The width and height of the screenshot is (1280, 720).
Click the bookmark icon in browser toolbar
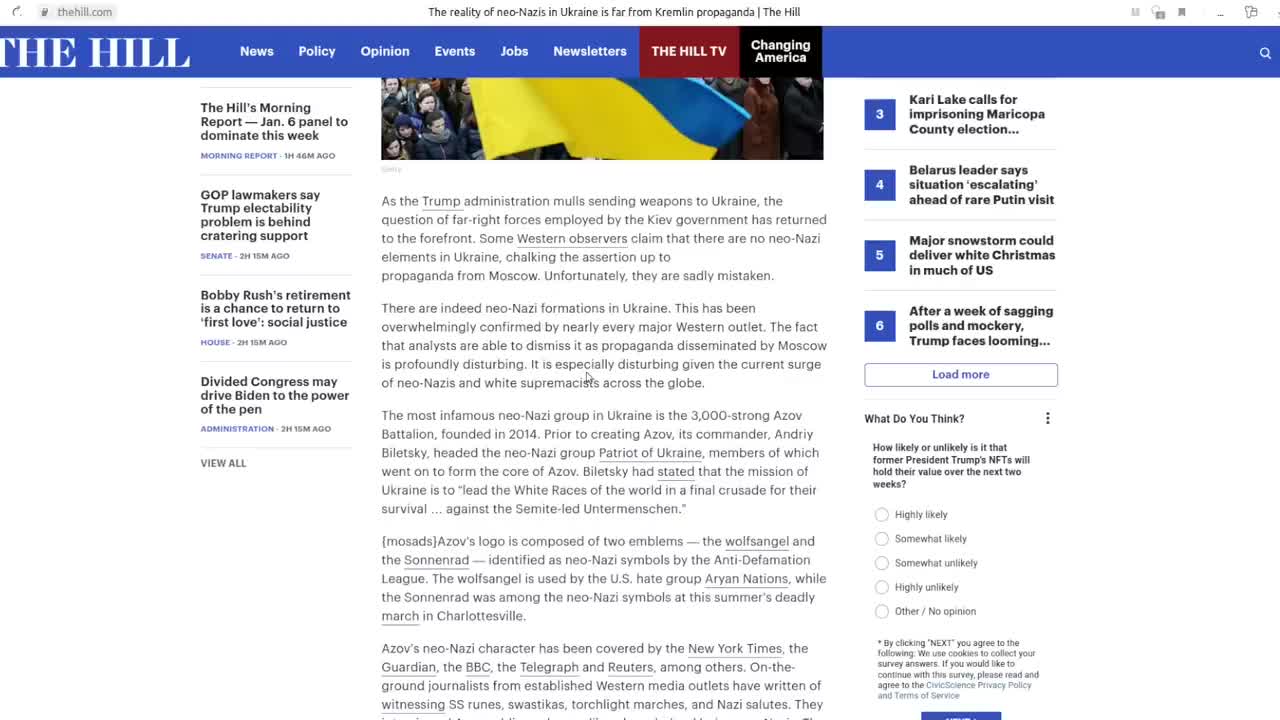pyautogui.click(x=1182, y=12)
